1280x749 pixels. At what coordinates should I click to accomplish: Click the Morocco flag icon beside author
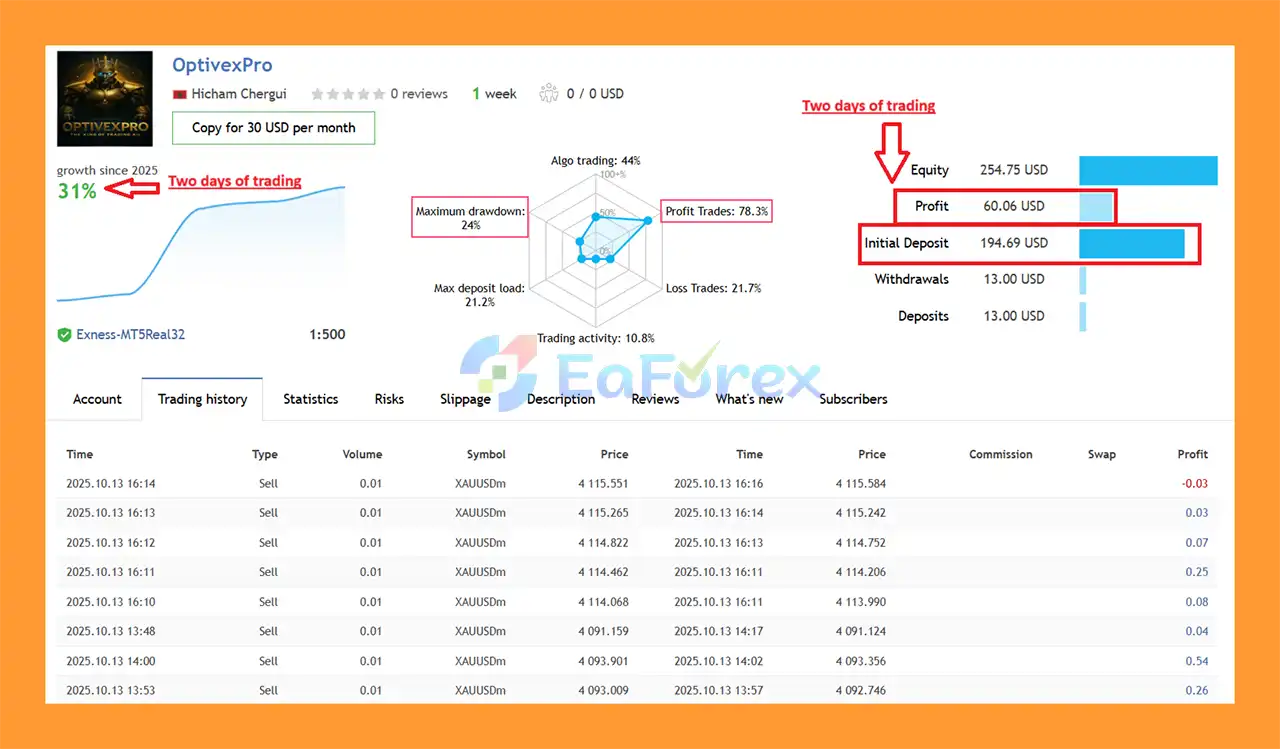click(x=180, y=94)
